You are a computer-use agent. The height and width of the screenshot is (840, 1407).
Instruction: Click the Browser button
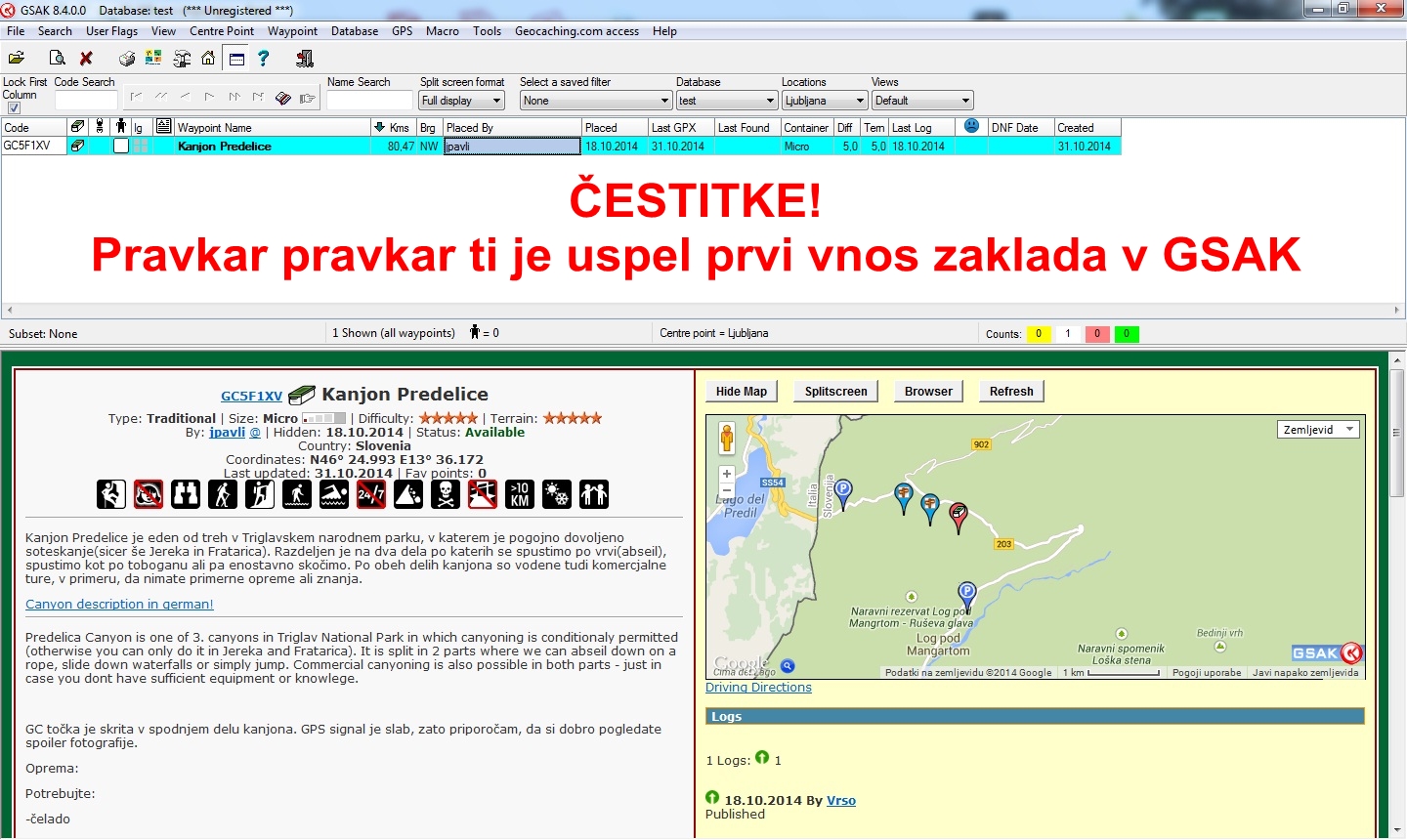[928, 392]
